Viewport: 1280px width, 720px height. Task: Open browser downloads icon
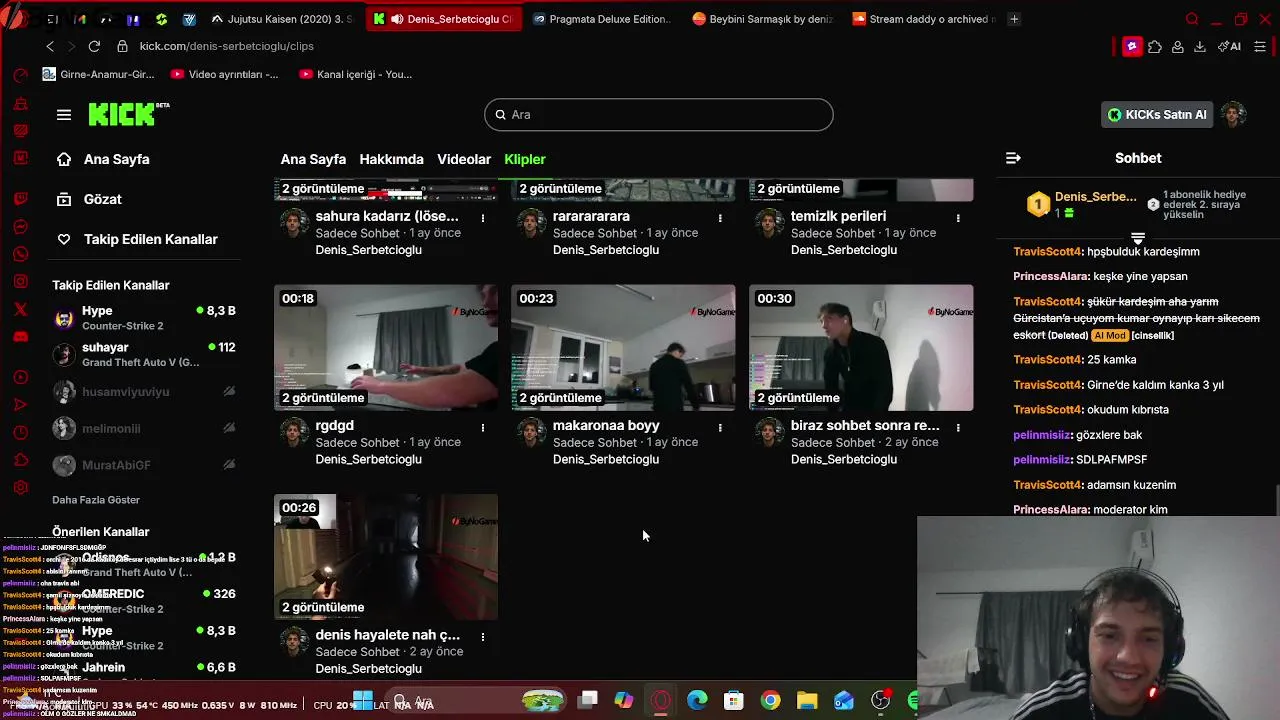click(x=1199, y=46)
